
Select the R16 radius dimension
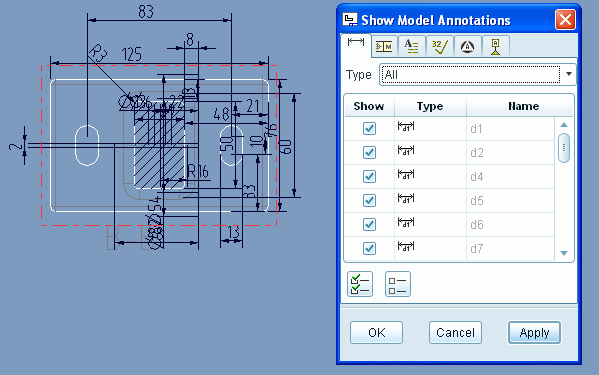(x=198, y=171)
